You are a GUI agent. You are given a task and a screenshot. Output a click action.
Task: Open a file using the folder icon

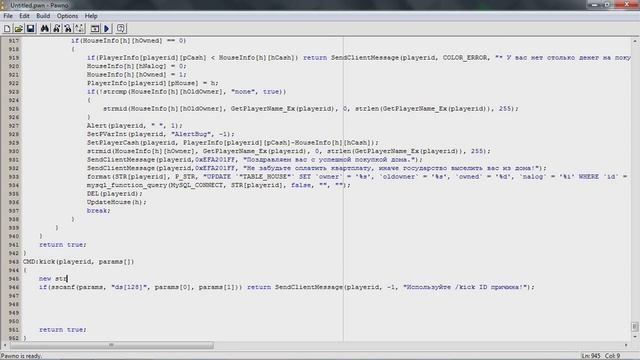pos(18,29)
